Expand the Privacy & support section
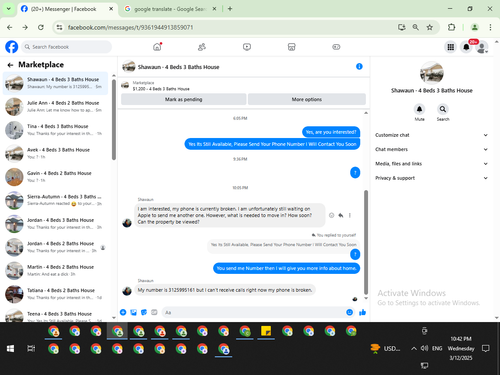This screenshot has height=375, width=500. (431, 178)
